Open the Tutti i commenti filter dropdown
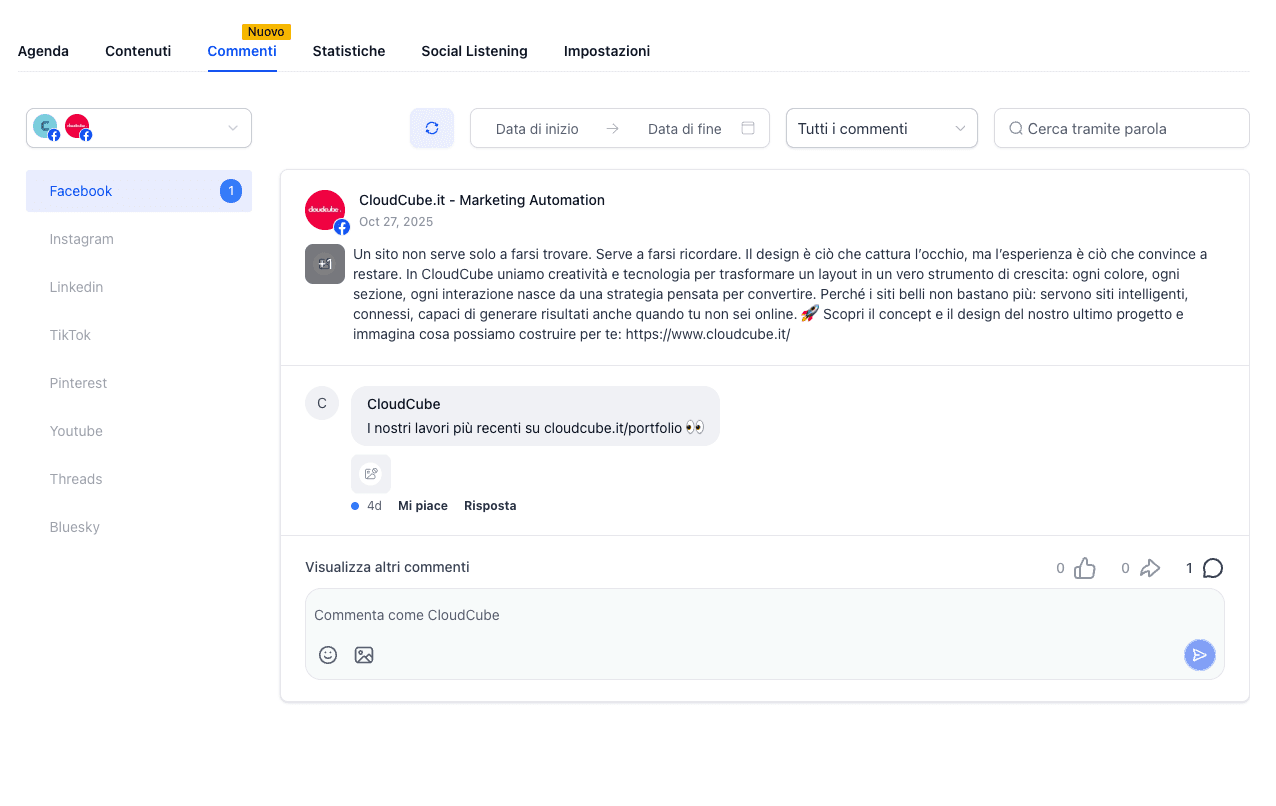 [882, 128]
